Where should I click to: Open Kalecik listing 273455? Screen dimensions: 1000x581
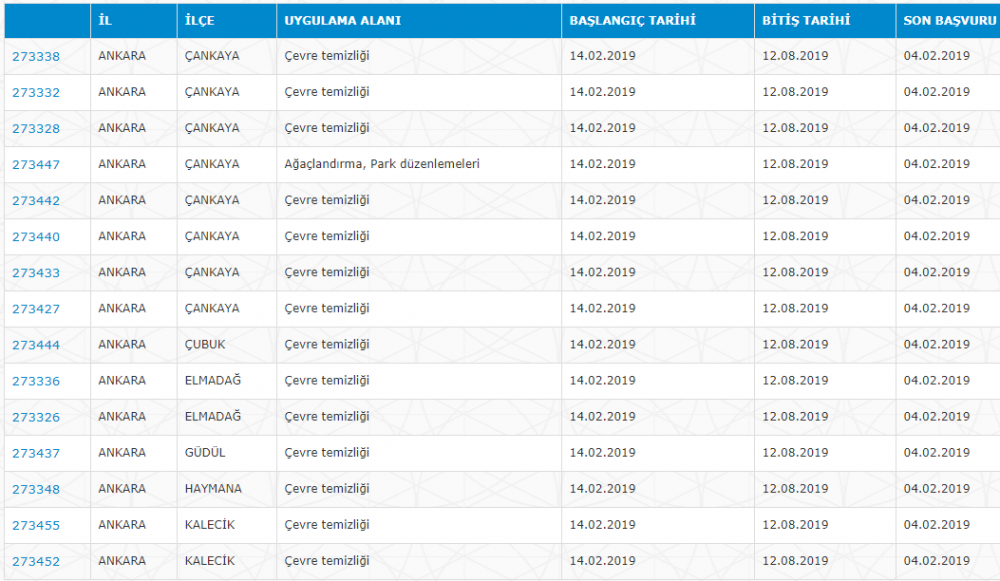36,526
